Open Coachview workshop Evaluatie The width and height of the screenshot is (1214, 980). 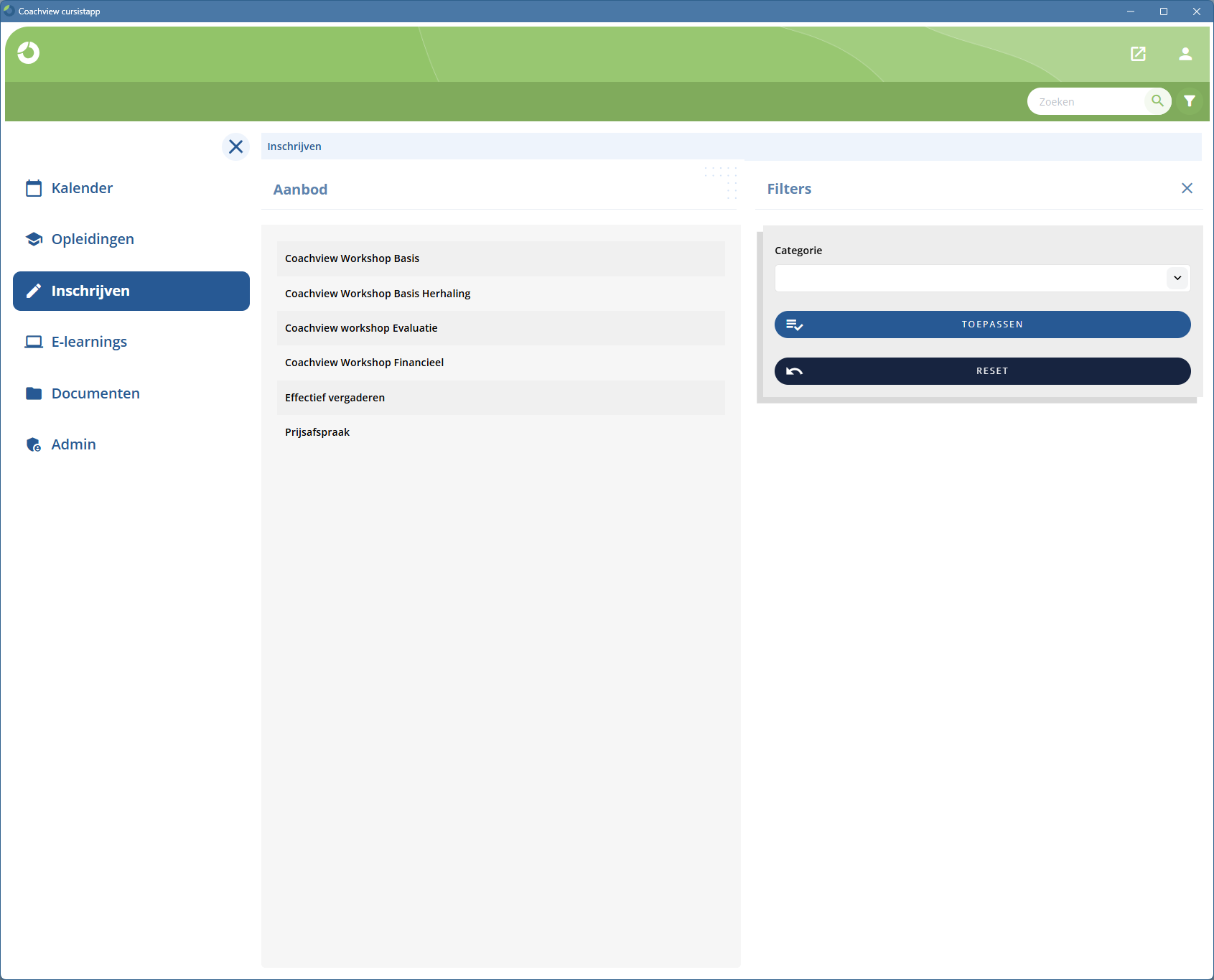click(501, 328)
